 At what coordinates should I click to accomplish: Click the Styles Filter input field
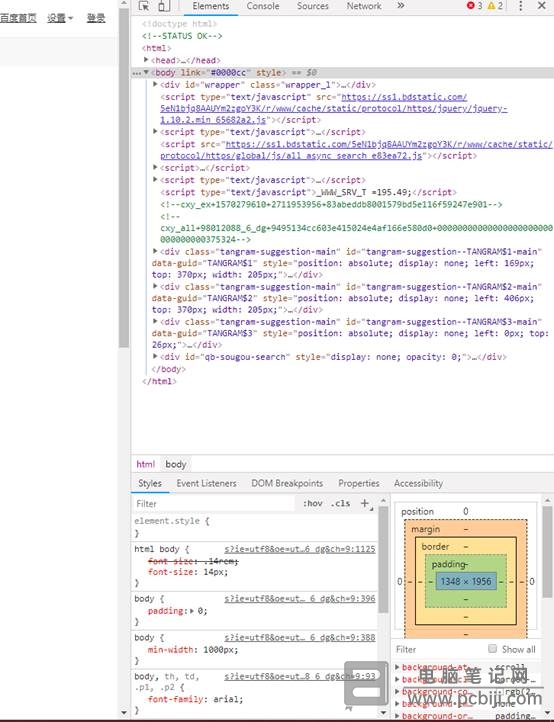(x=214, y=504)
